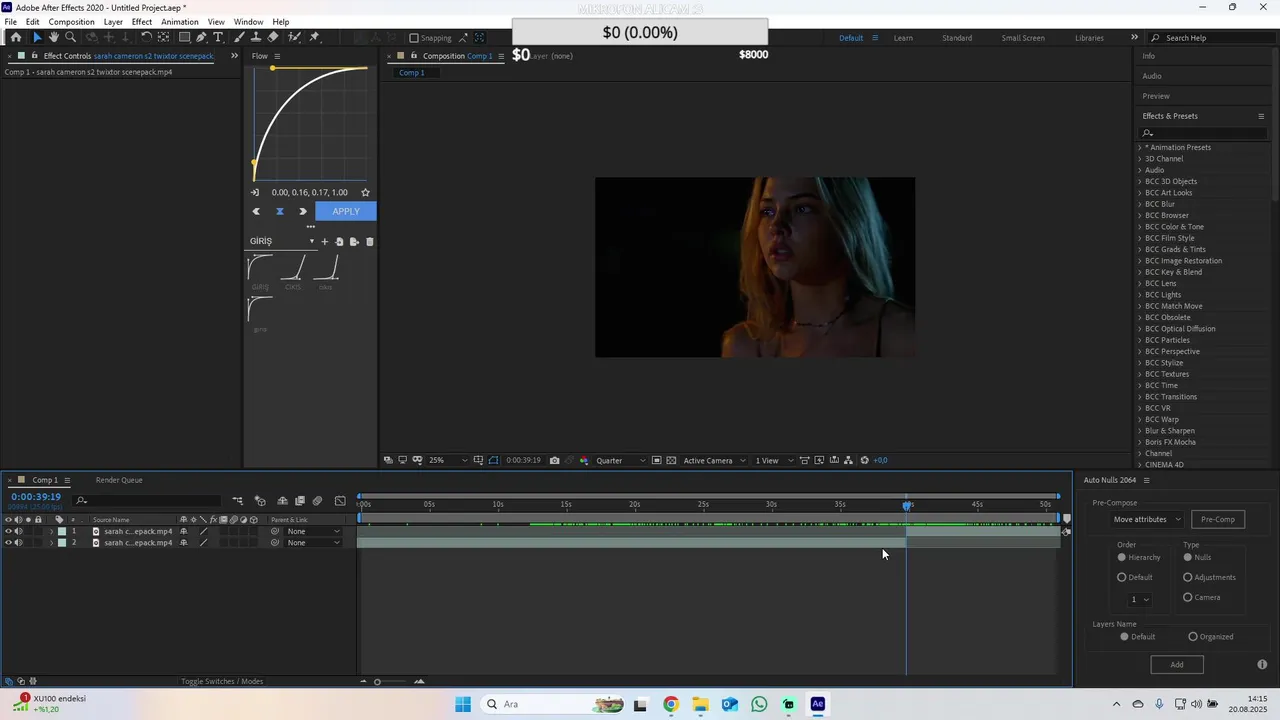
Task: Open the Graph Editor icon
Action: click(x=340, y=501)
